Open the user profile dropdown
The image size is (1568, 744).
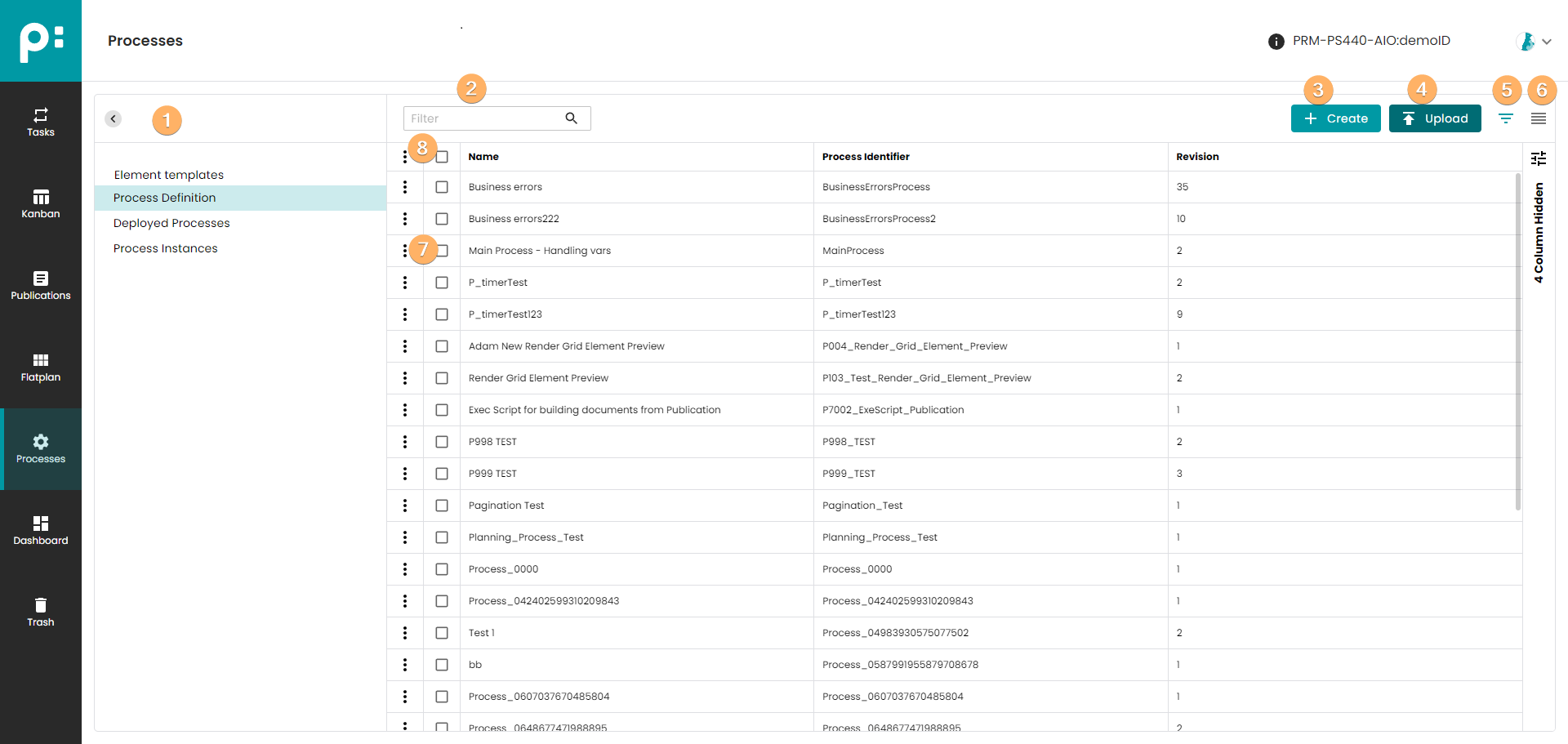1534,42
